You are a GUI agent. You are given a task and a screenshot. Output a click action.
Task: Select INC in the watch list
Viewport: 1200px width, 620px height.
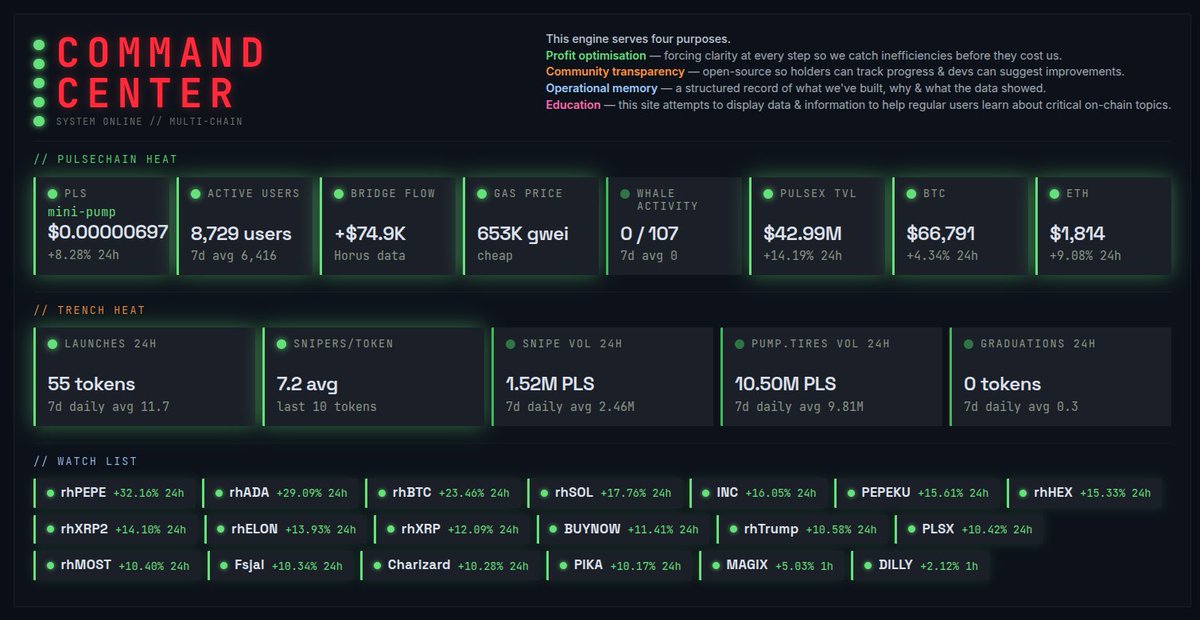tap(758, 493)
